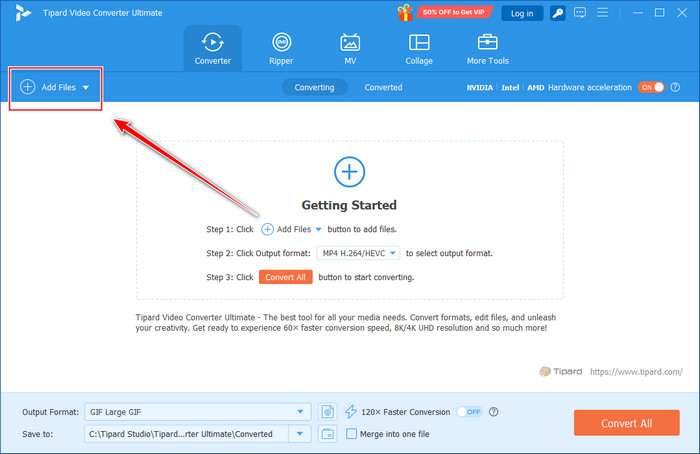The width and height of the screenshot is (700, 454).
Task: Click the Getting Started heading
Action: coord(349,205)
